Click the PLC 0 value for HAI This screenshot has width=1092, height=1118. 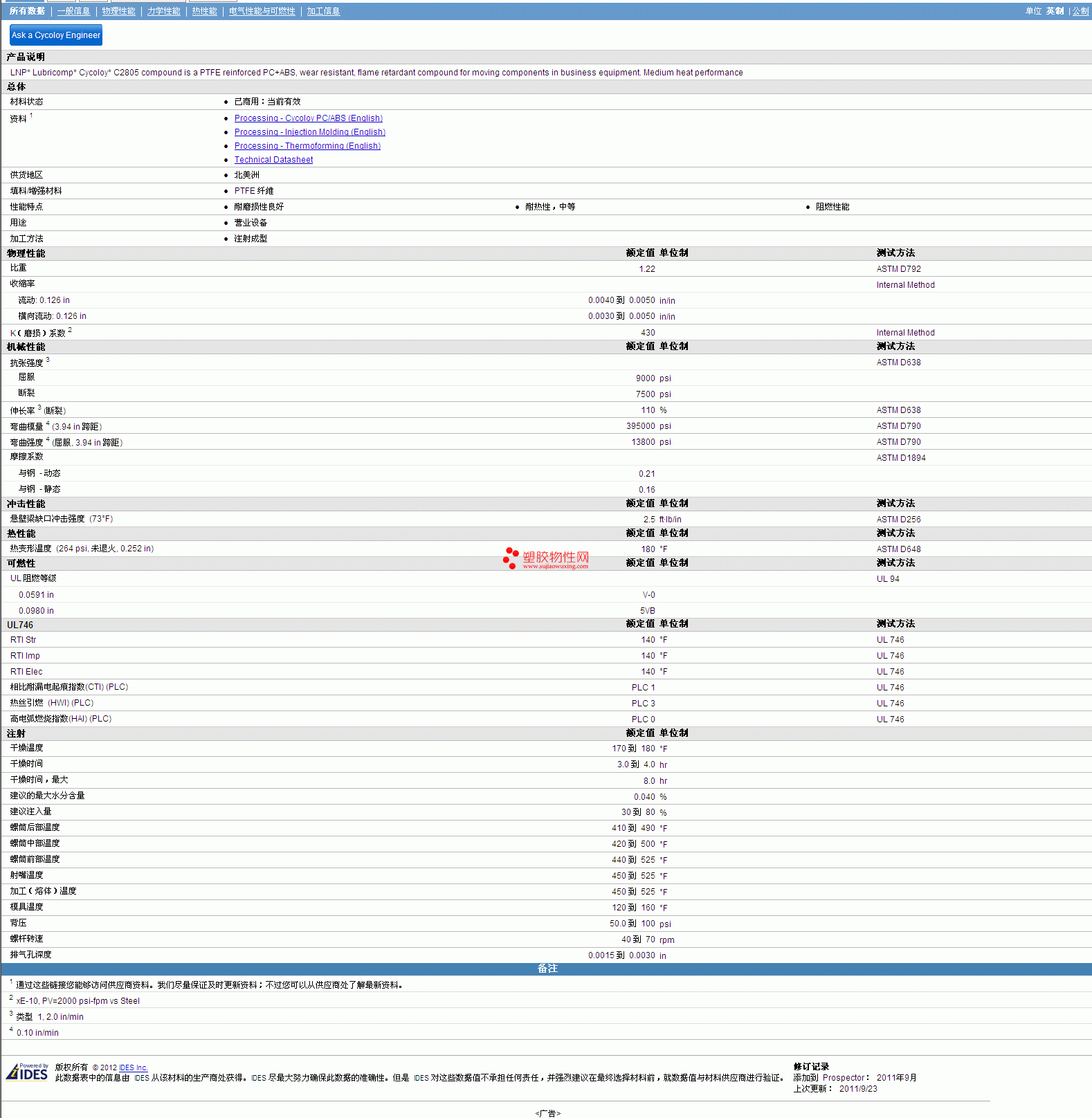(x=643, y=720)
